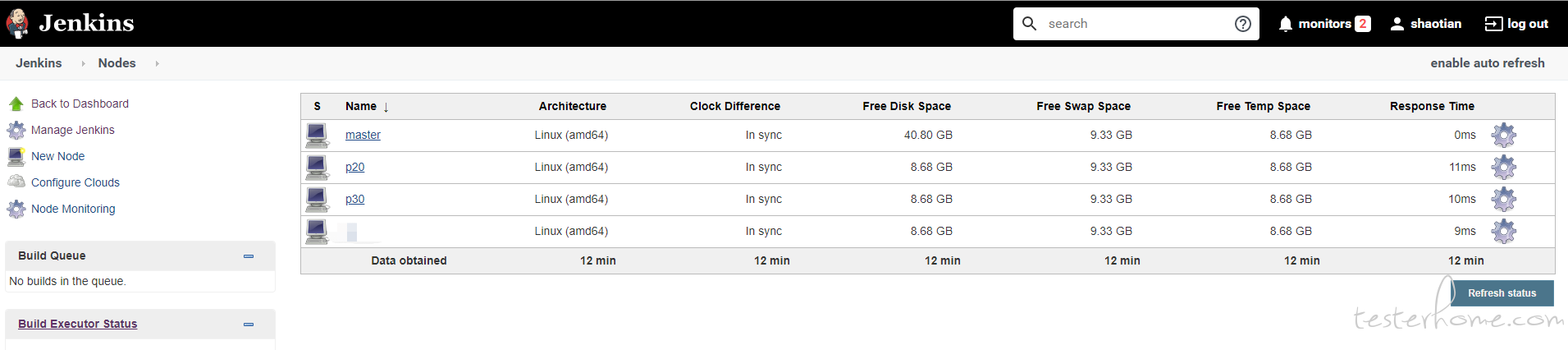1568x350 pixels.
Task: Open New Node from sidebar
Action: (57, 156)
